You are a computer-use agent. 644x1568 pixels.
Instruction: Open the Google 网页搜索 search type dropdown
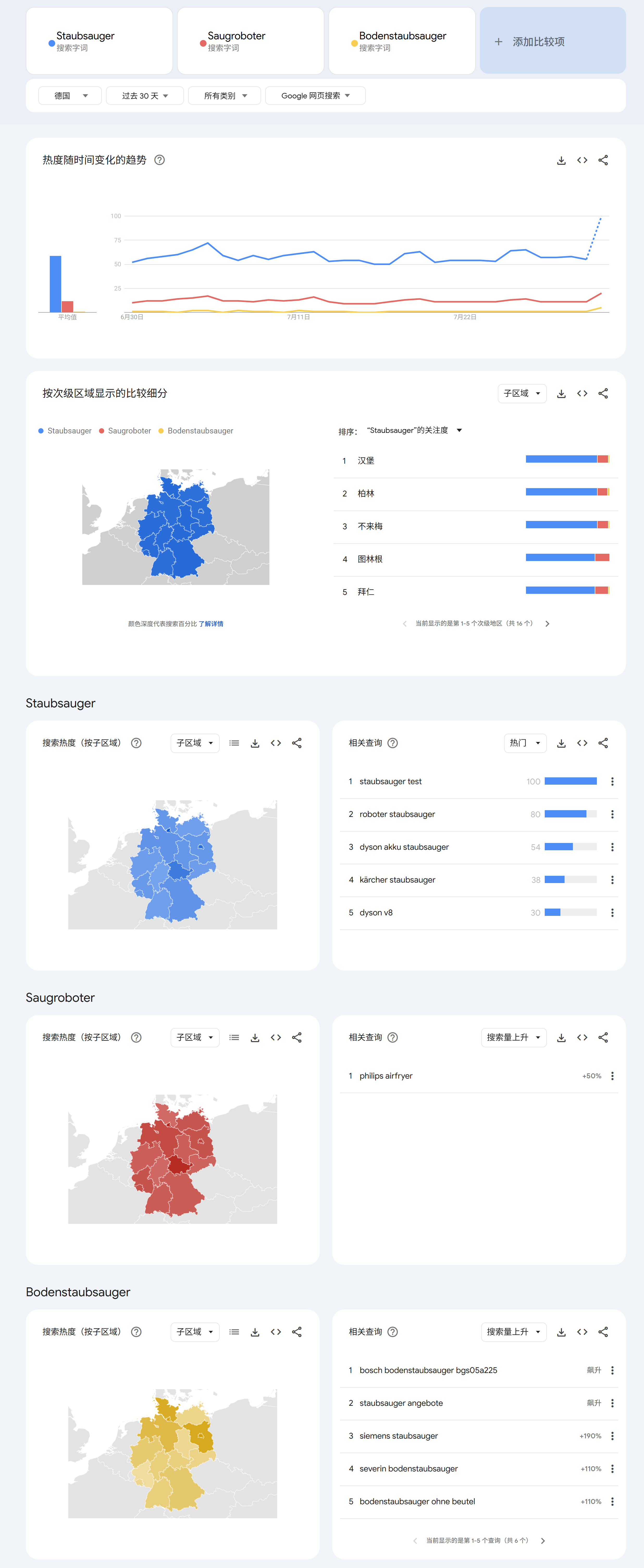coord(315,96)
